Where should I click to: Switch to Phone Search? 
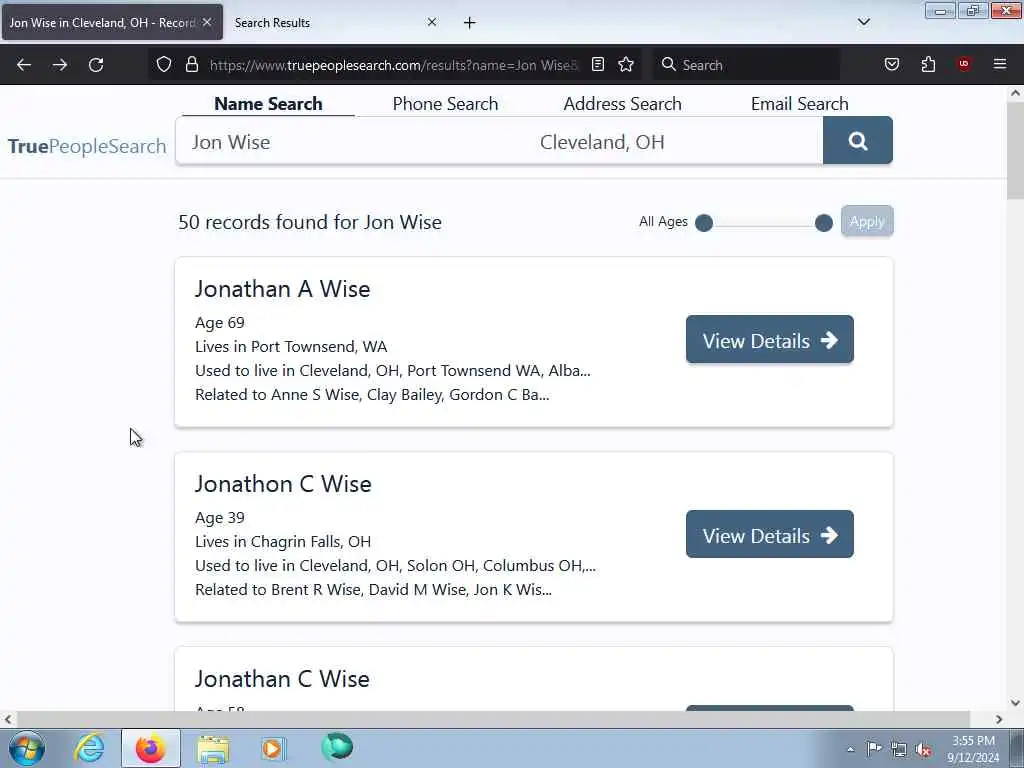click(x=445, y=104)
